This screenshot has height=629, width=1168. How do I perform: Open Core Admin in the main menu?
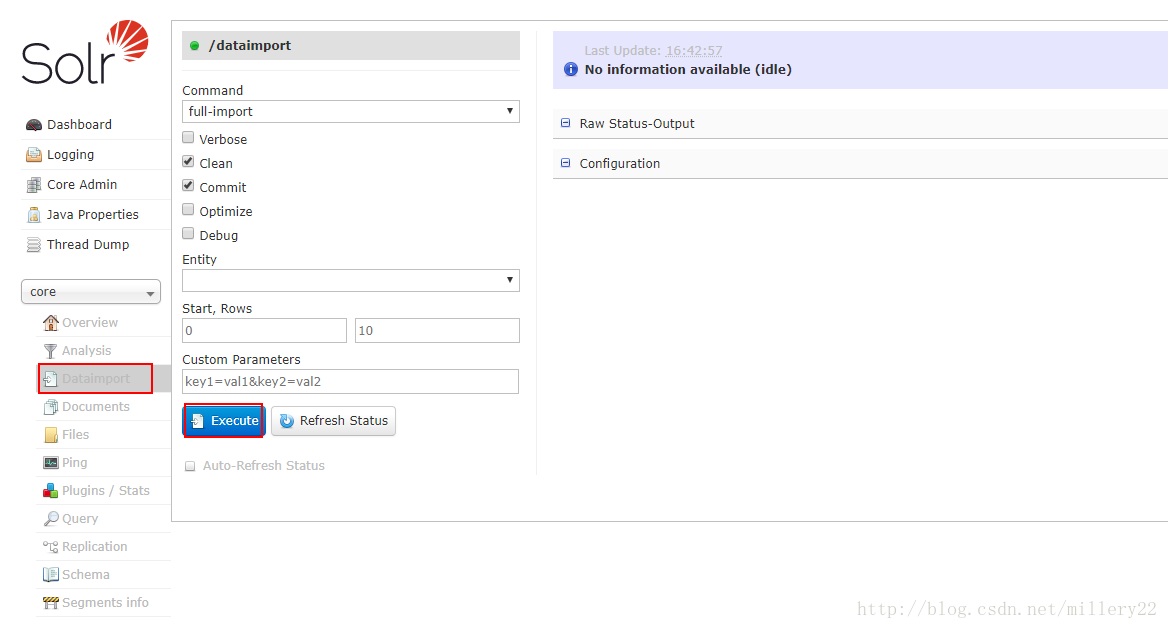[82, 185]
